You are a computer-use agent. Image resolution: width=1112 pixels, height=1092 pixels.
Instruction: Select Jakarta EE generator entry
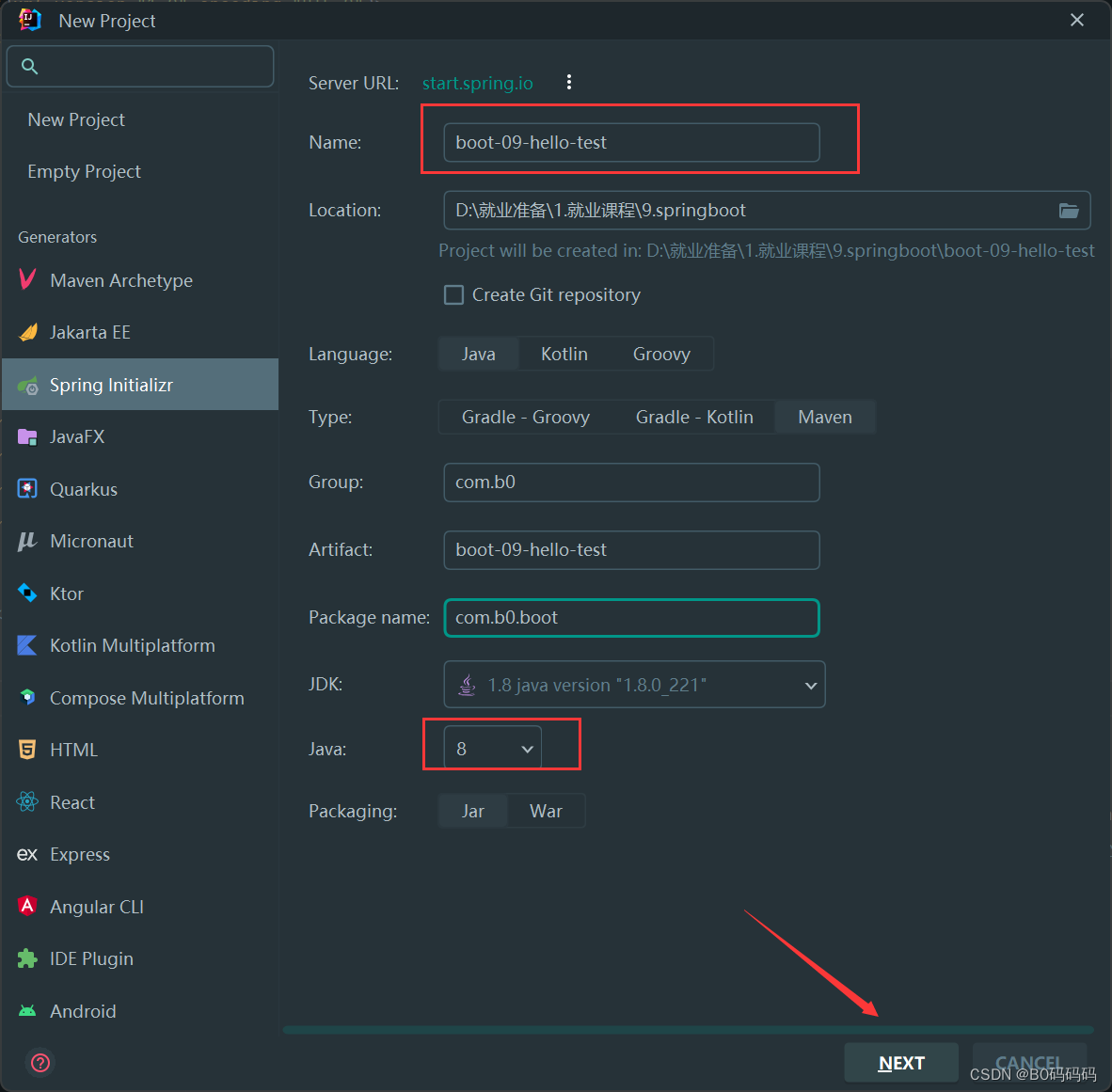point(140,332)
